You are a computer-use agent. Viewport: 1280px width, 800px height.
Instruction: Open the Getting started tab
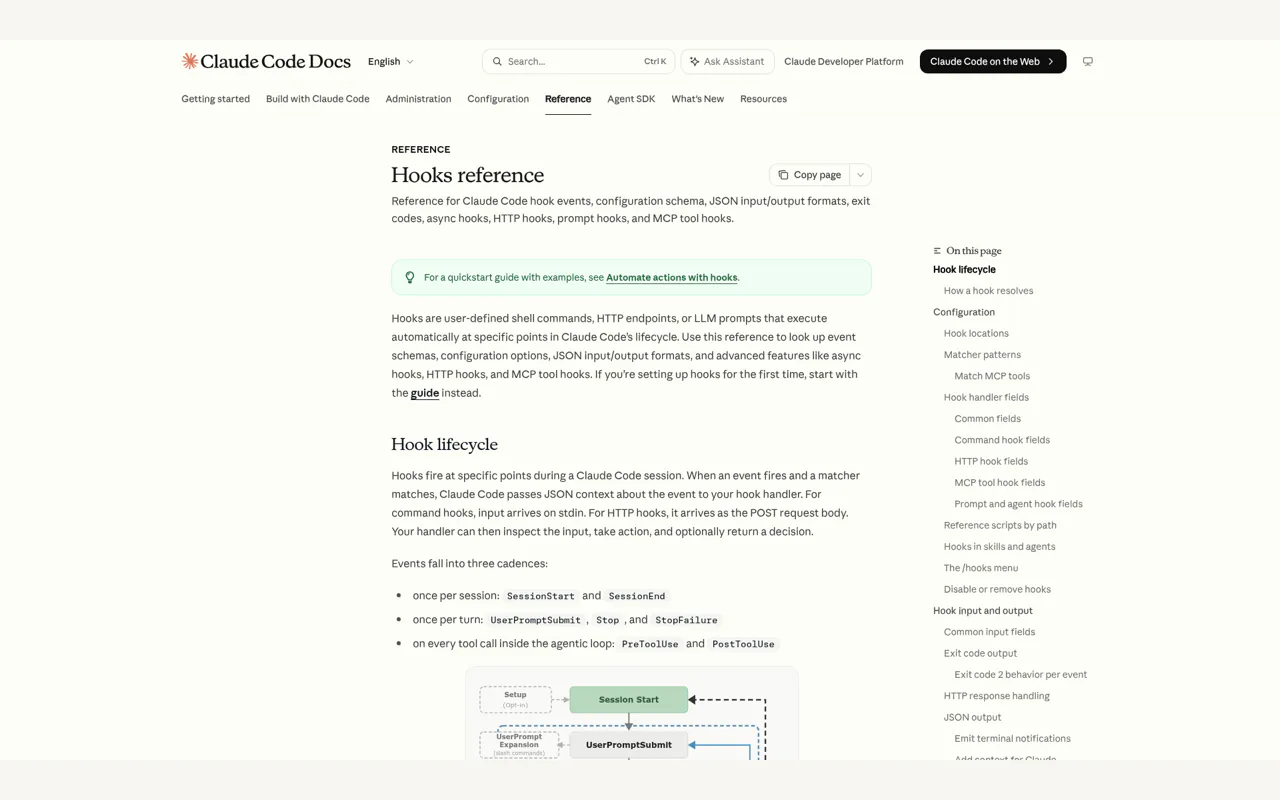coord(215,99)
